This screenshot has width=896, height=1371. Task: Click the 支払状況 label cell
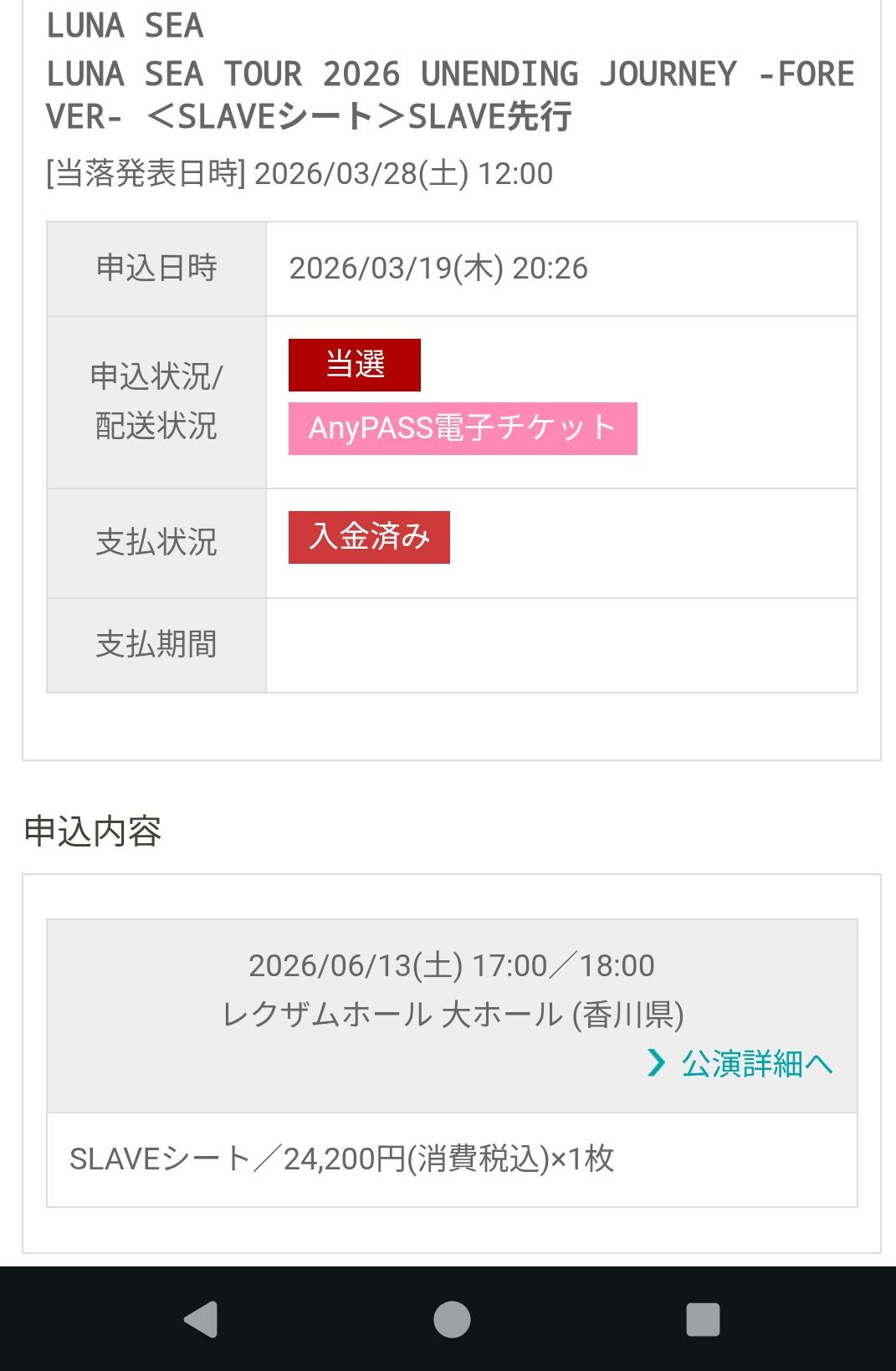[156, 542]
